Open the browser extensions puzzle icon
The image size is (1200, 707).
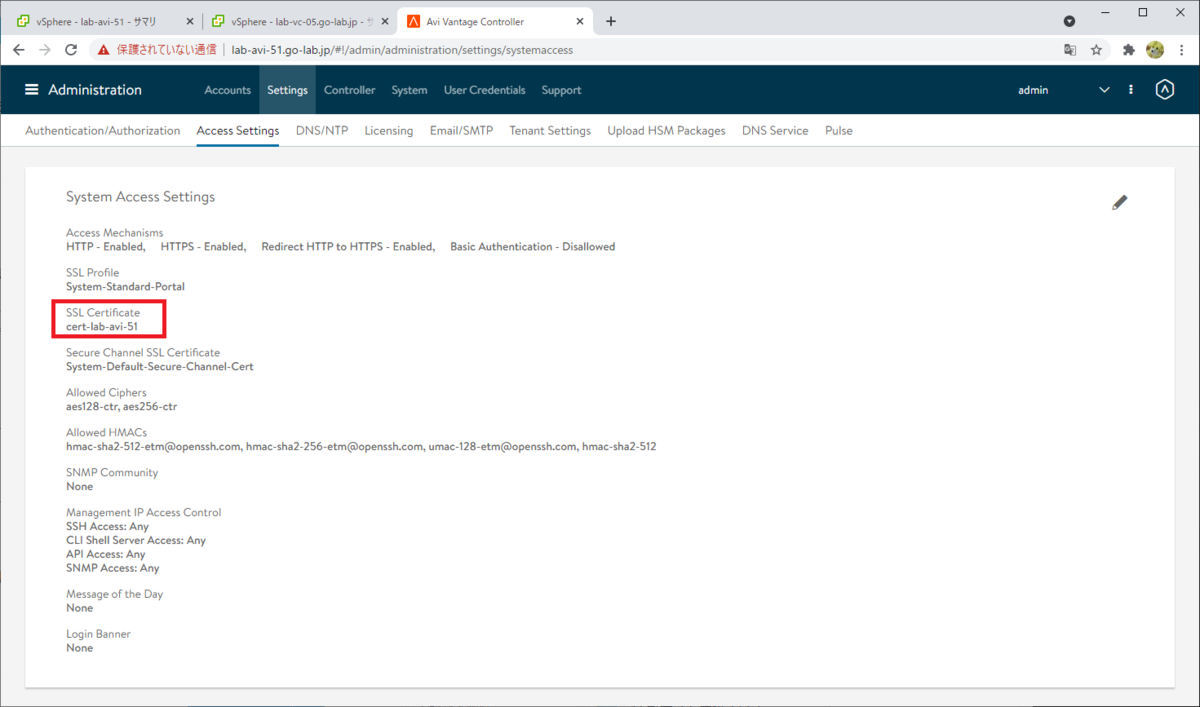(x=1129, y=49)
